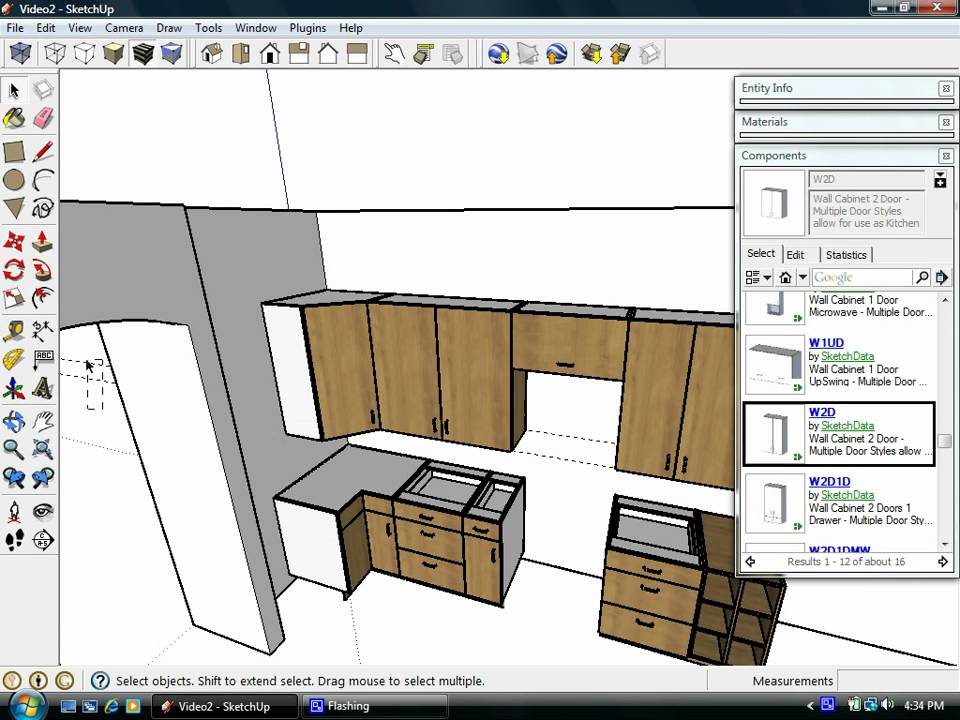Viewport: 960px width, 720px height.
Task: Click the SketchData link under W1UD
Action: [x=847, y=356]
